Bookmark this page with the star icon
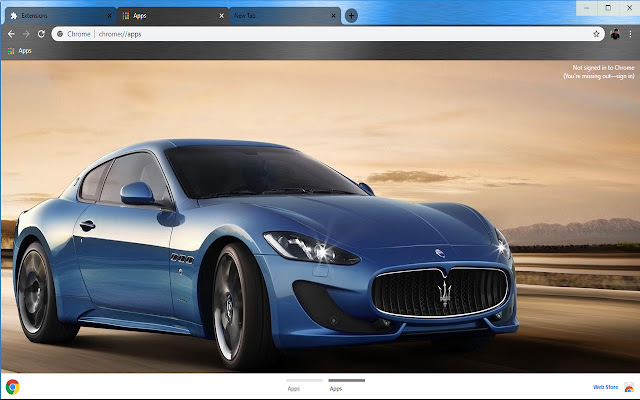Screen dimensions: 640x400 596,34
